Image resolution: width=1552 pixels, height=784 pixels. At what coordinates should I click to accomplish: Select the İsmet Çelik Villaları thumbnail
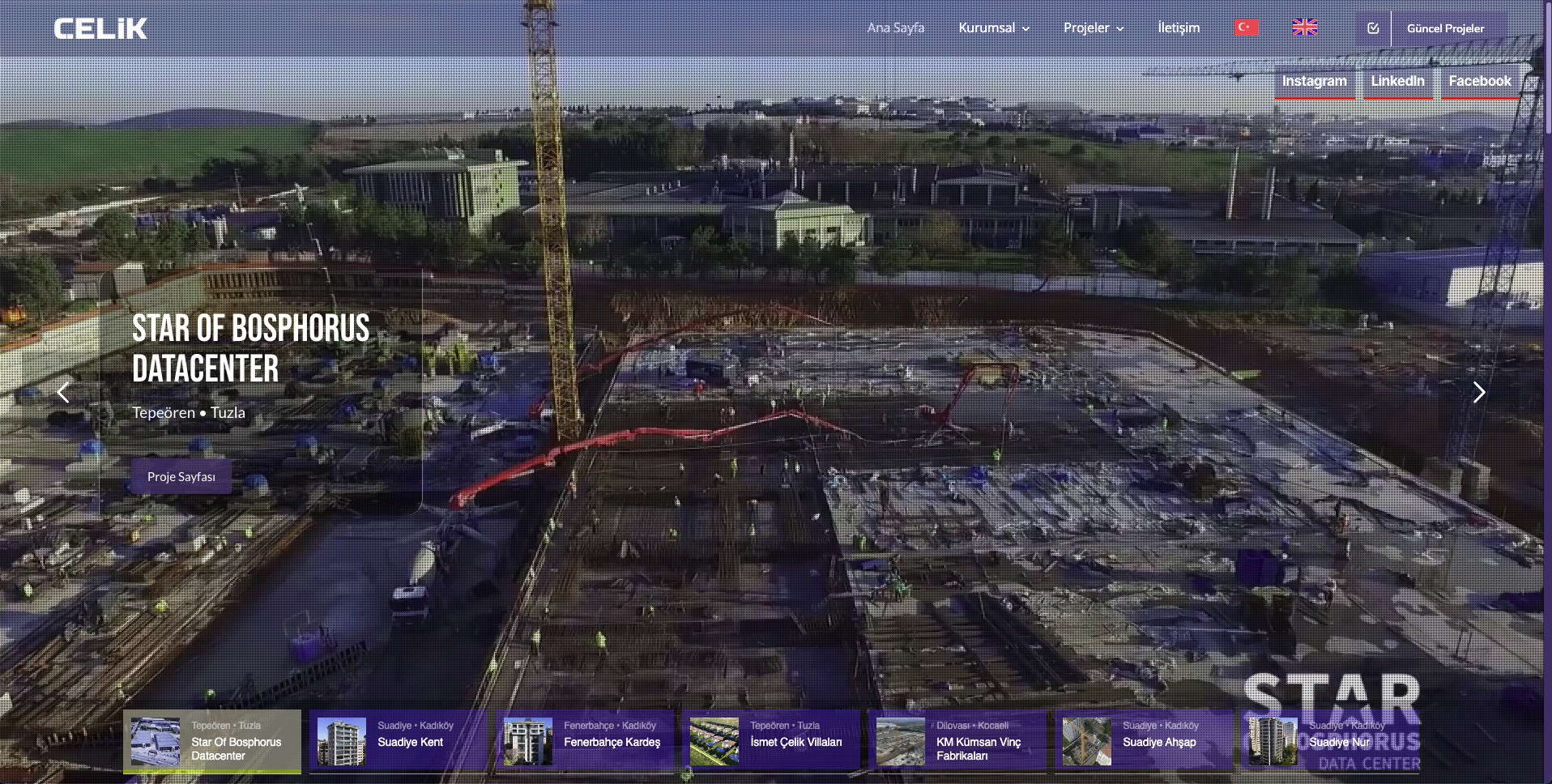[771, 742]
